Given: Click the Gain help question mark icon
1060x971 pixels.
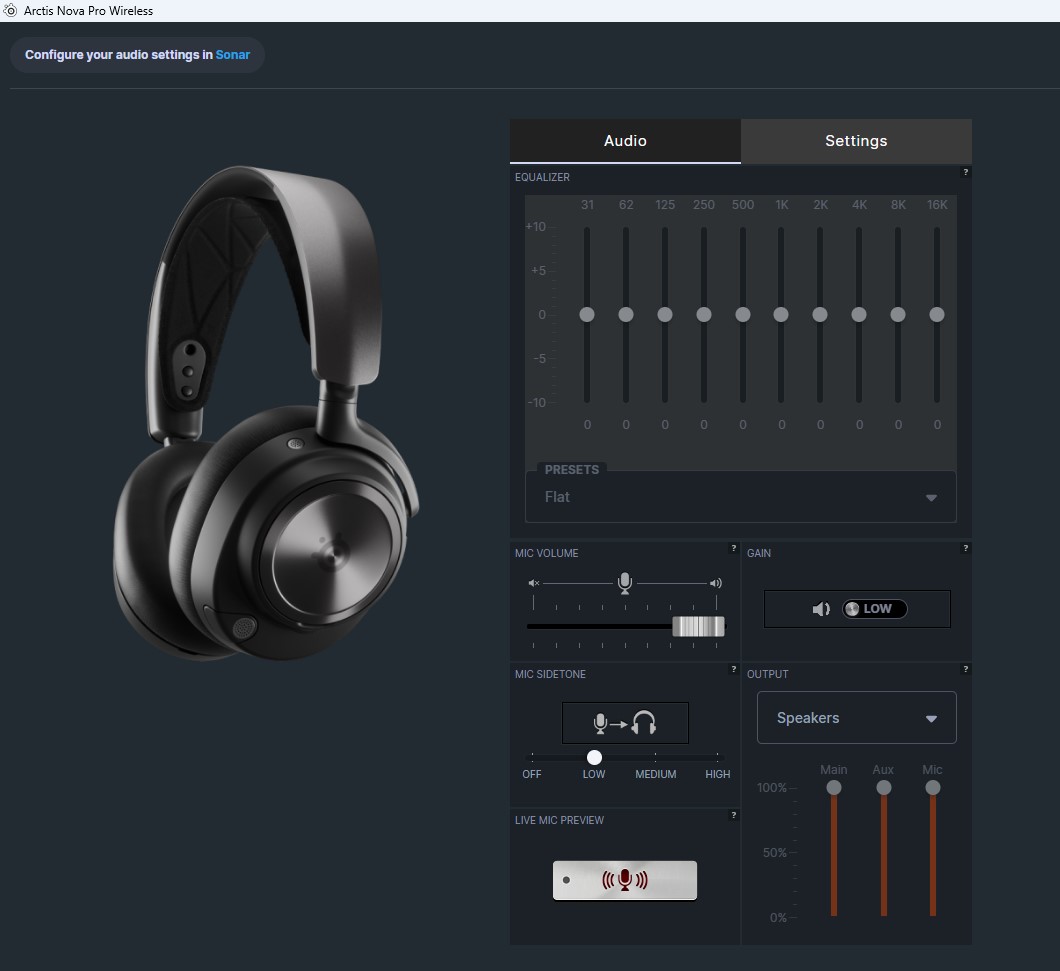Looking at the screenshot, I should point(965,549).
